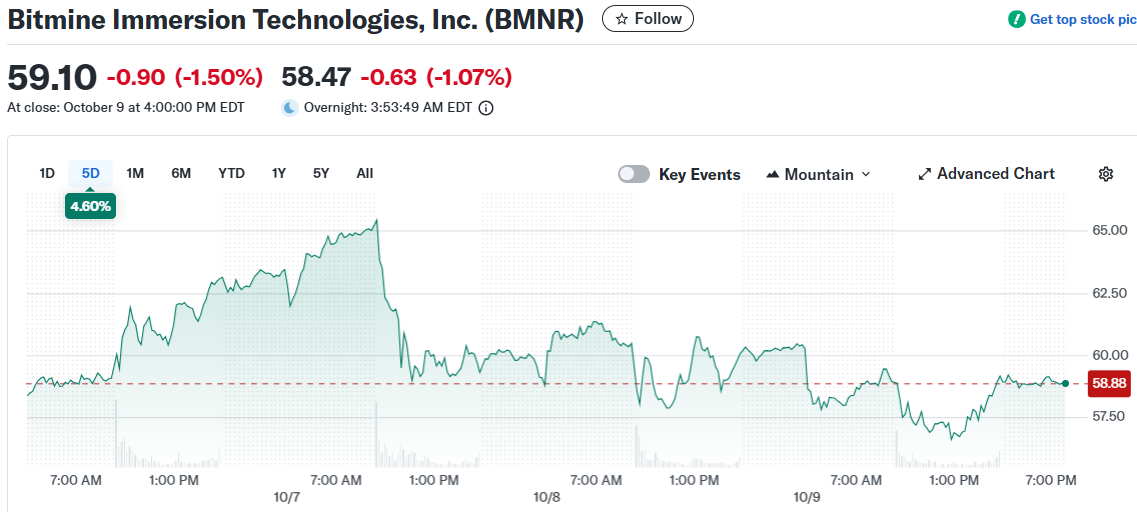Viewport: 1137px width, 512px height.
Task: Show All time chart range
Action: [365, 173]
